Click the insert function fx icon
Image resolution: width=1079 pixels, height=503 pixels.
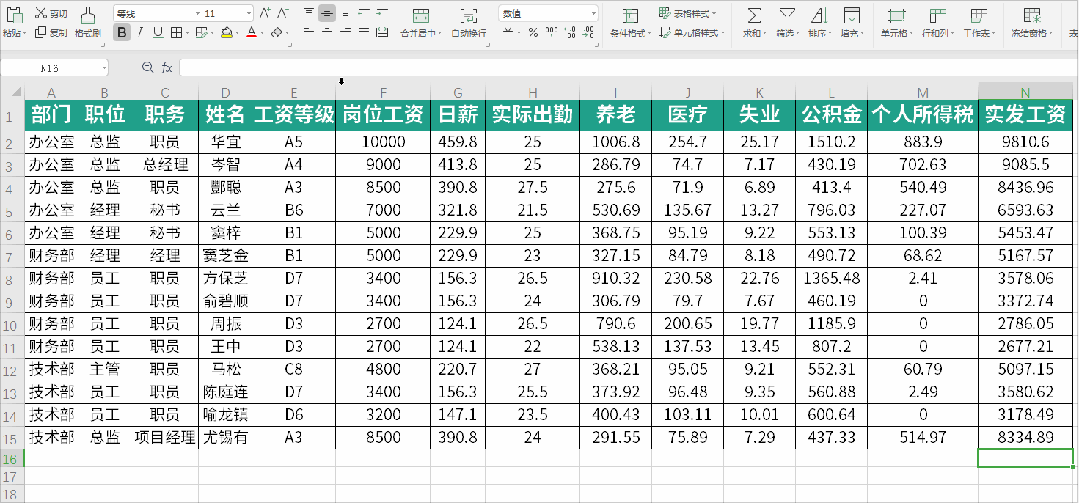(x=167, y=67)
